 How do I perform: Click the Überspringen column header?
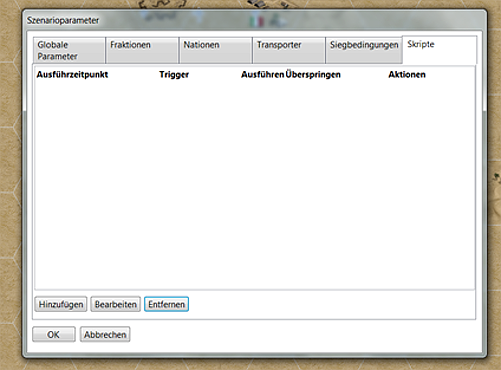[313, 74]
